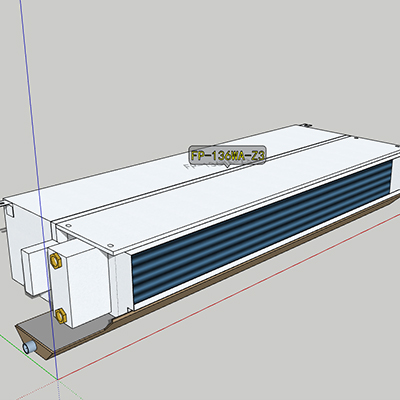Click the axes origin point
The image size is (400, 400).
coord(58,380)
